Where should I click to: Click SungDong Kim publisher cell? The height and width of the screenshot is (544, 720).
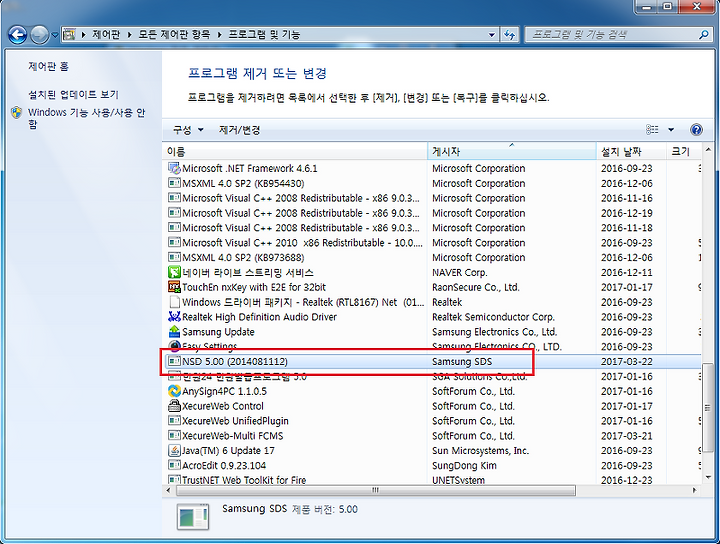point(464,465)
